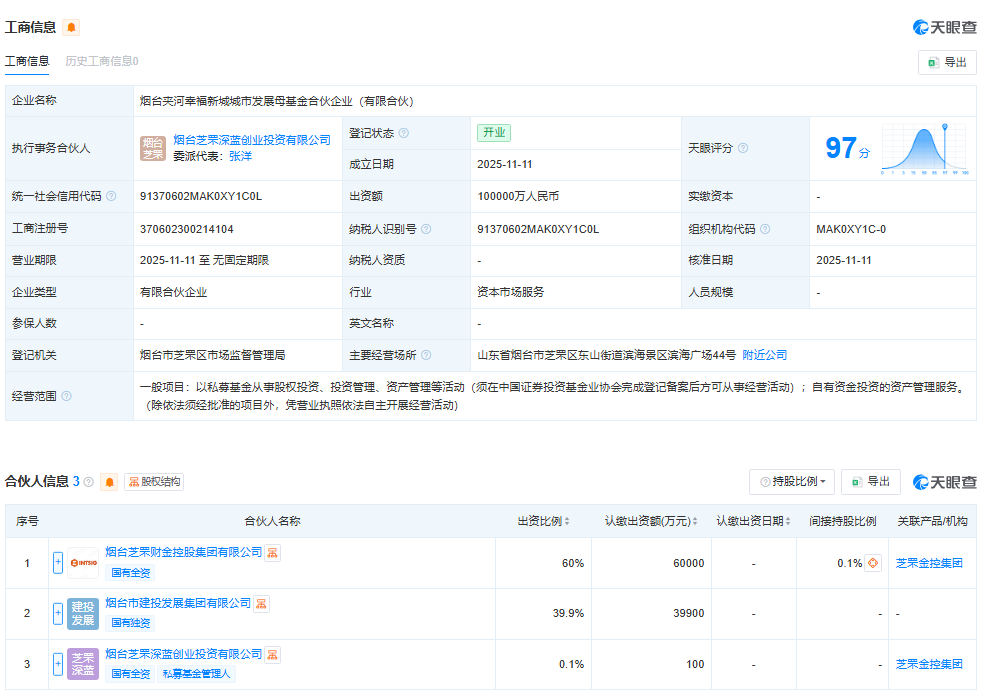The height and width of the screenshot is (697, 985).
Task: Expand partner row 1 with the plus button
Action: 58,563
